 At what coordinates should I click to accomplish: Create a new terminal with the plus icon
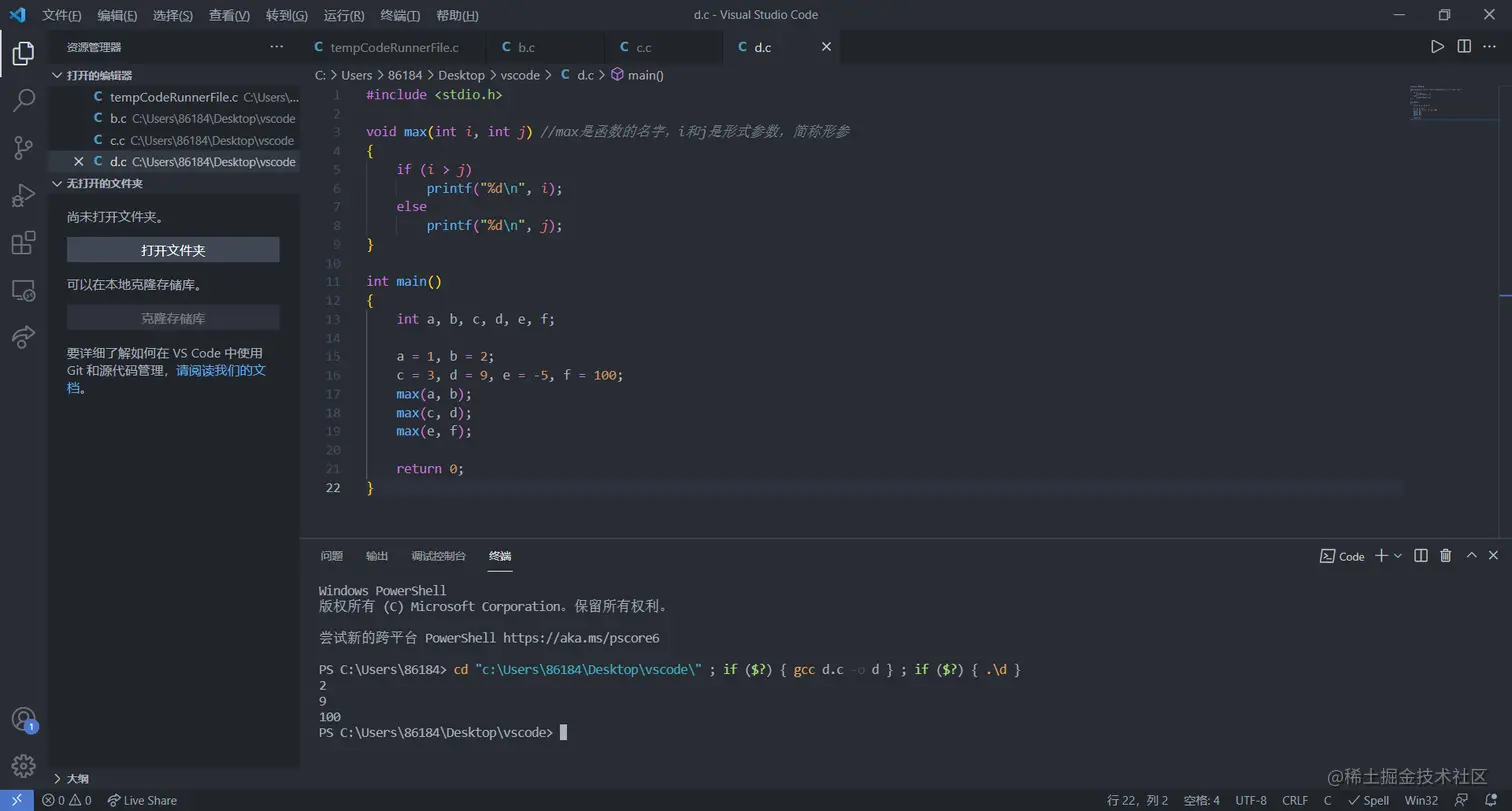point(1381,556)
